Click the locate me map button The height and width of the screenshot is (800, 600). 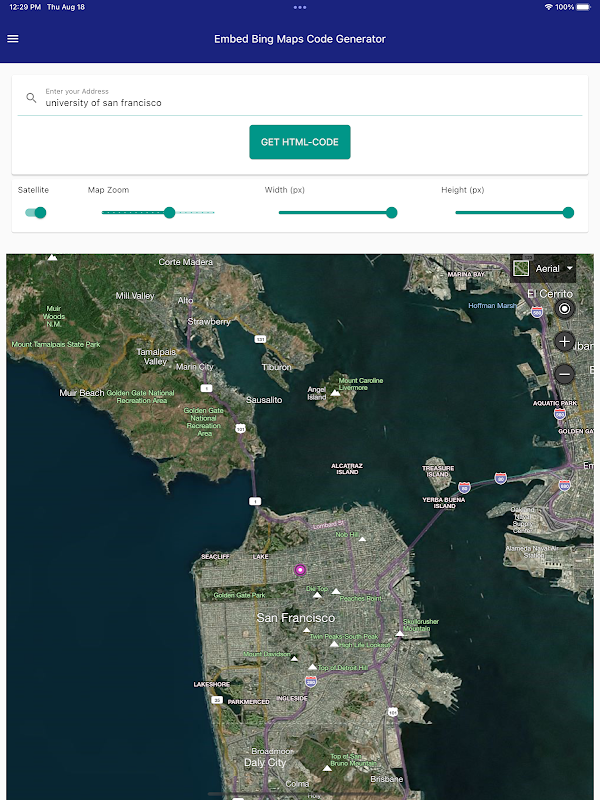tap(564, 309)
